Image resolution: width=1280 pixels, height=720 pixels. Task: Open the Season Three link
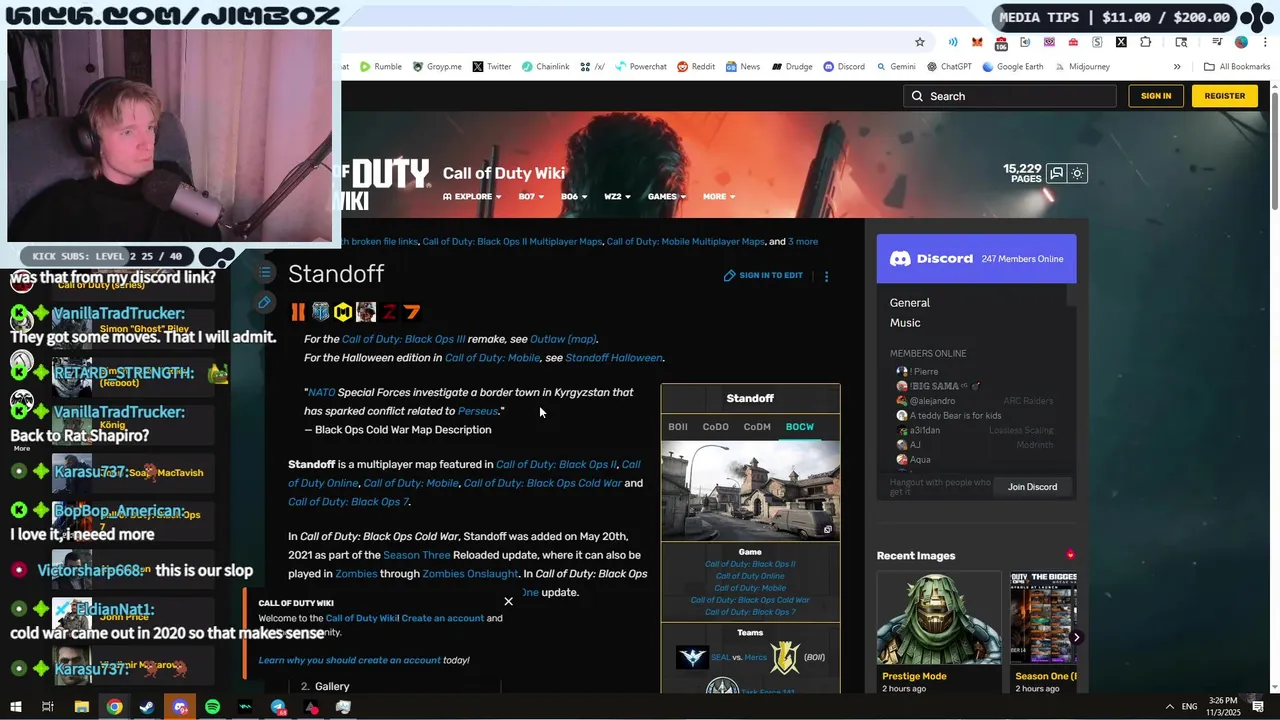417,555
